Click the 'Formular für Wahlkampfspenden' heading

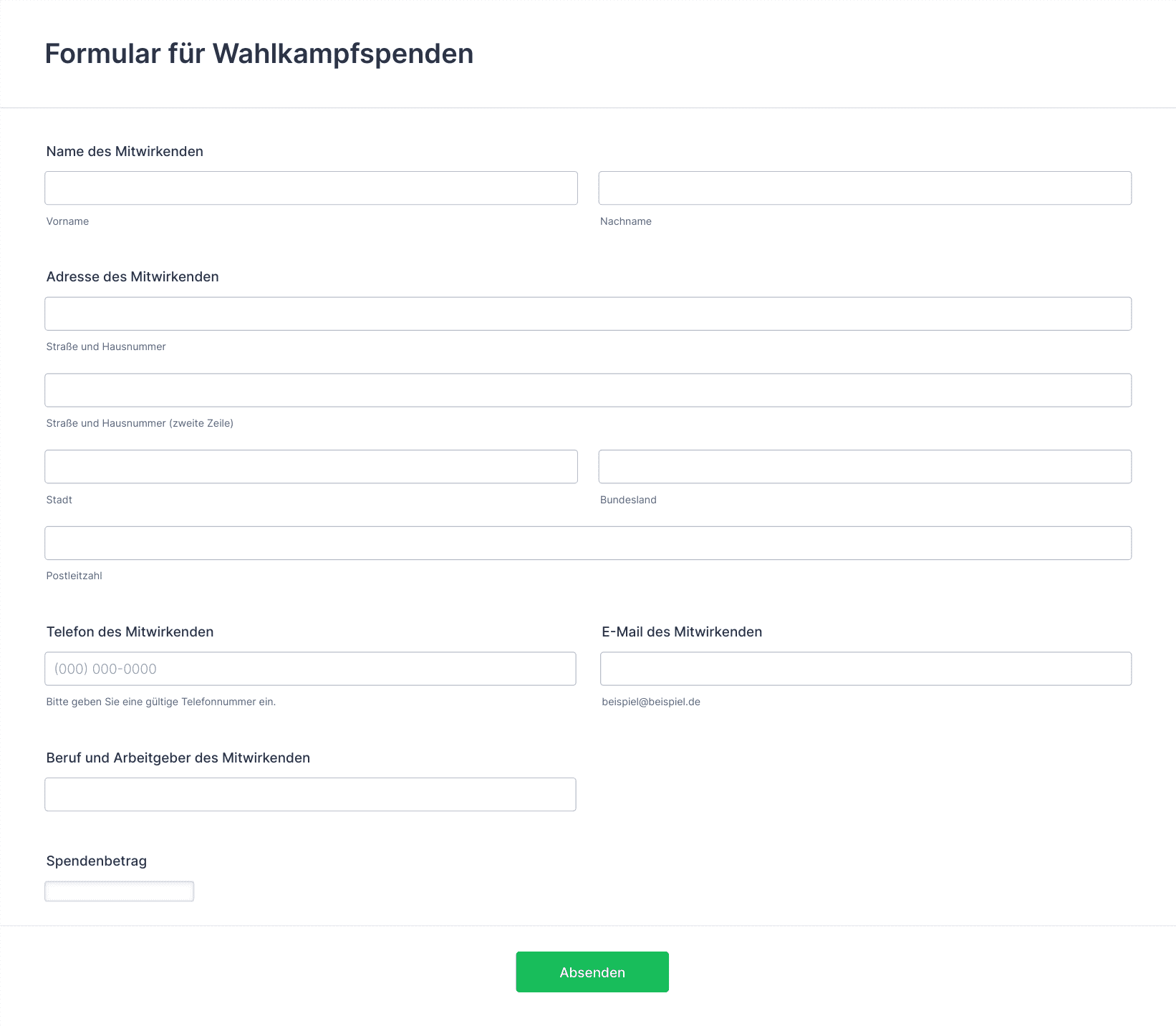point(259,54)
